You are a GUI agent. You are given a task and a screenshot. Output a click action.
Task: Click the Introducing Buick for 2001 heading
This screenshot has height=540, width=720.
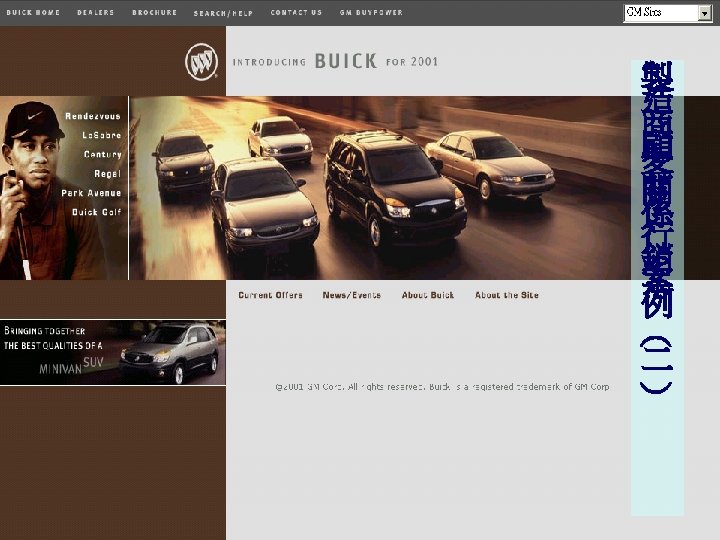[335, 62]
